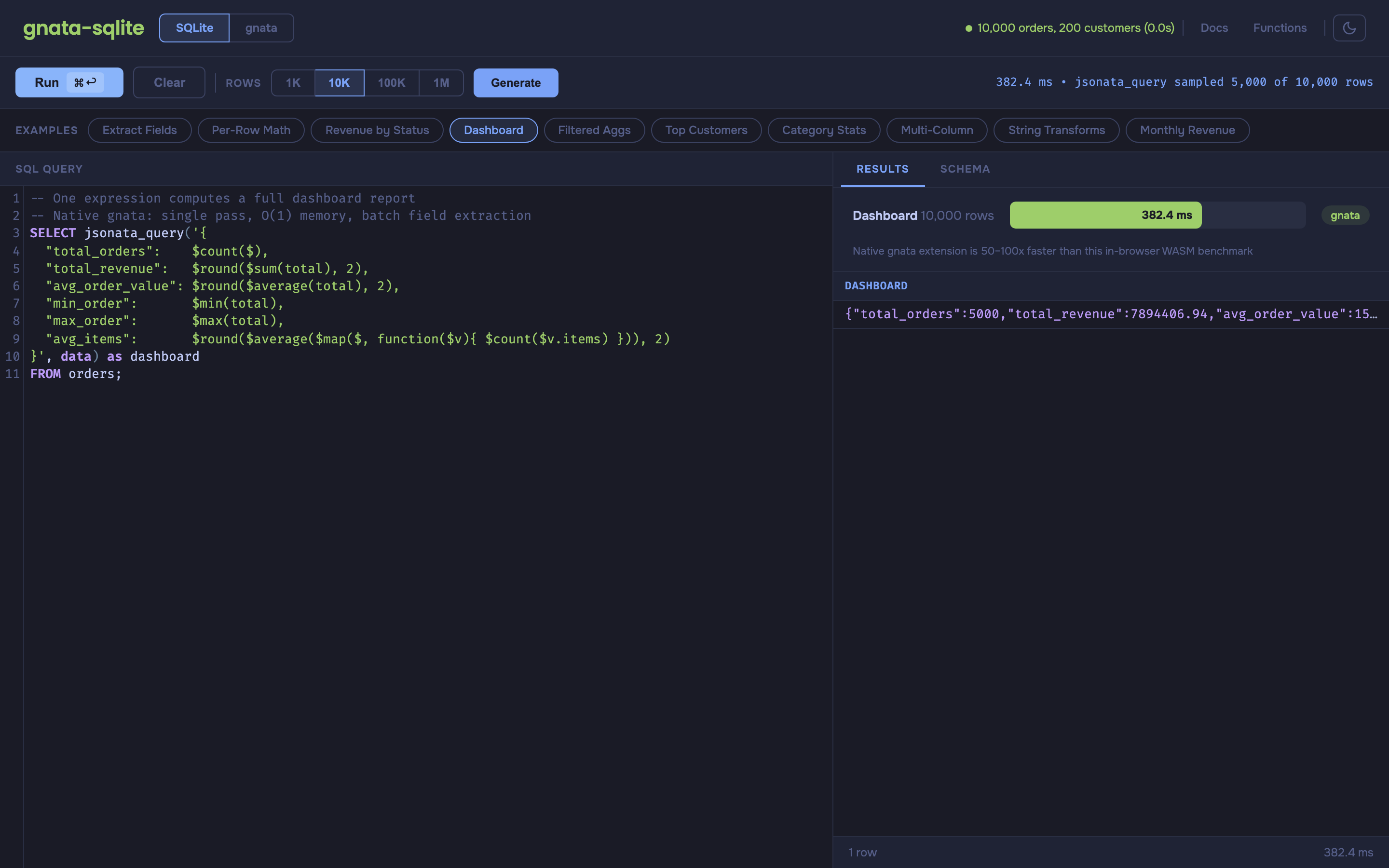Toggle dark mode with the moon icon
1389x868 pixels.
click(1349, 27)
